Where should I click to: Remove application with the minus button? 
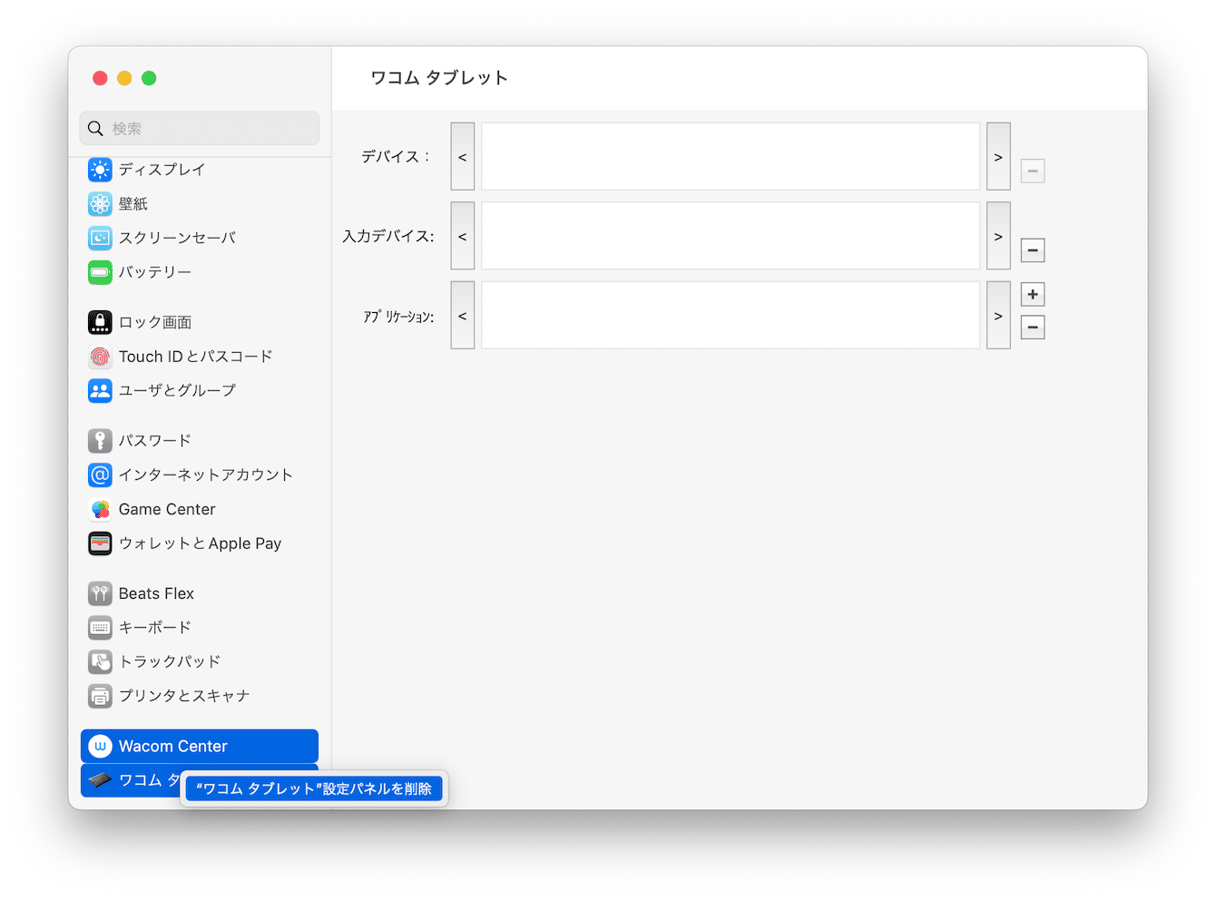[1032, 327]
